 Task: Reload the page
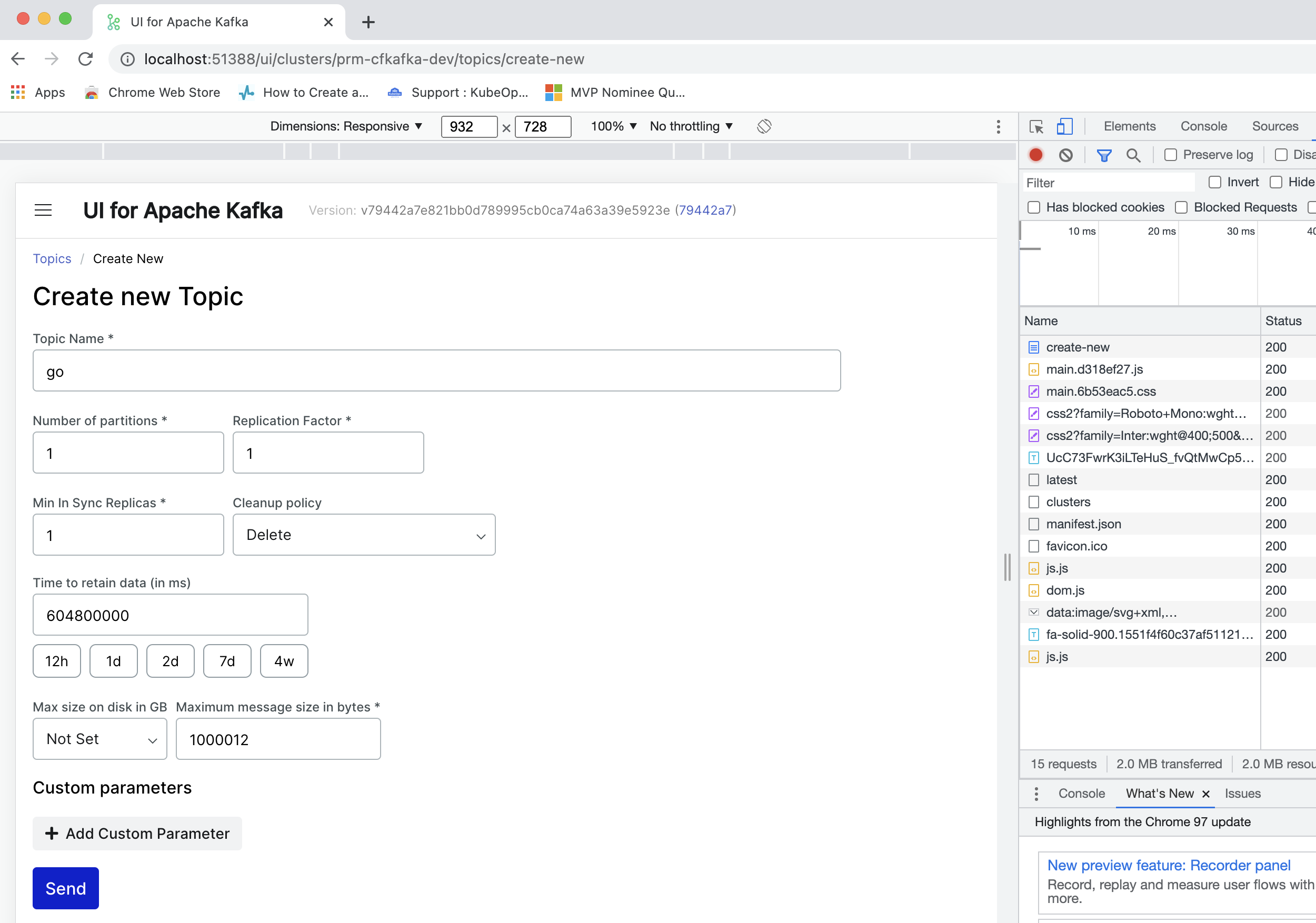click(x=85, y=59)
